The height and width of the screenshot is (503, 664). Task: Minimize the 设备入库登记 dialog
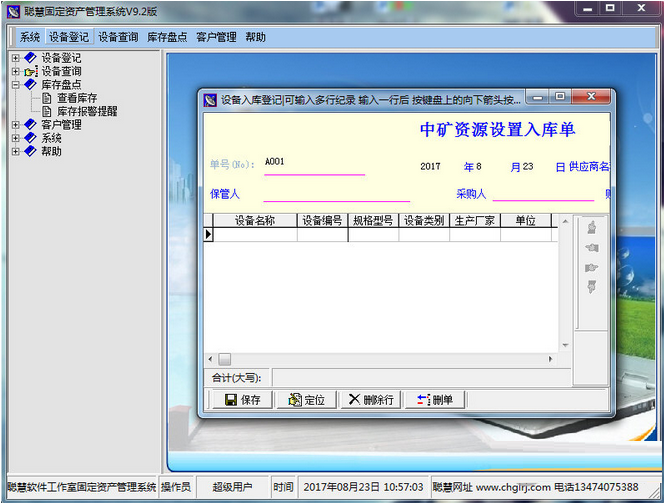pyautogui.click(x=538, y=97)
